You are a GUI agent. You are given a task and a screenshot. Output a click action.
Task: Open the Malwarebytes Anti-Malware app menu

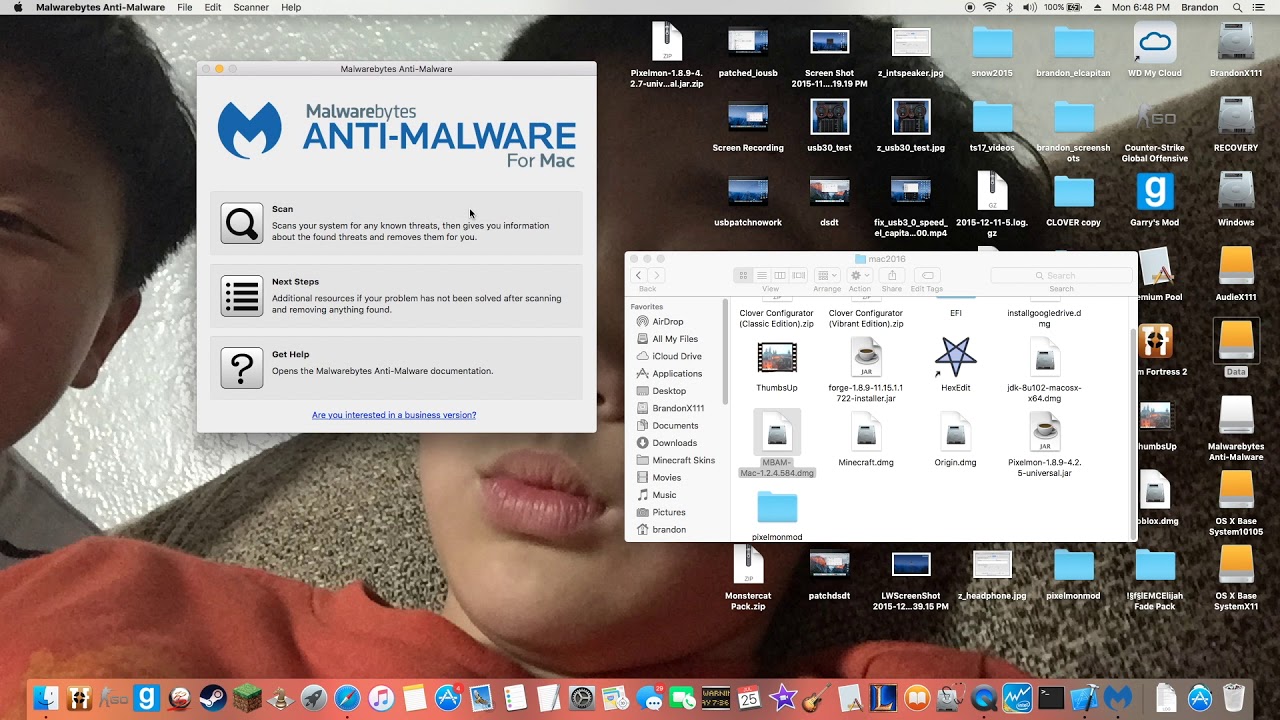(x=100, y=7)
